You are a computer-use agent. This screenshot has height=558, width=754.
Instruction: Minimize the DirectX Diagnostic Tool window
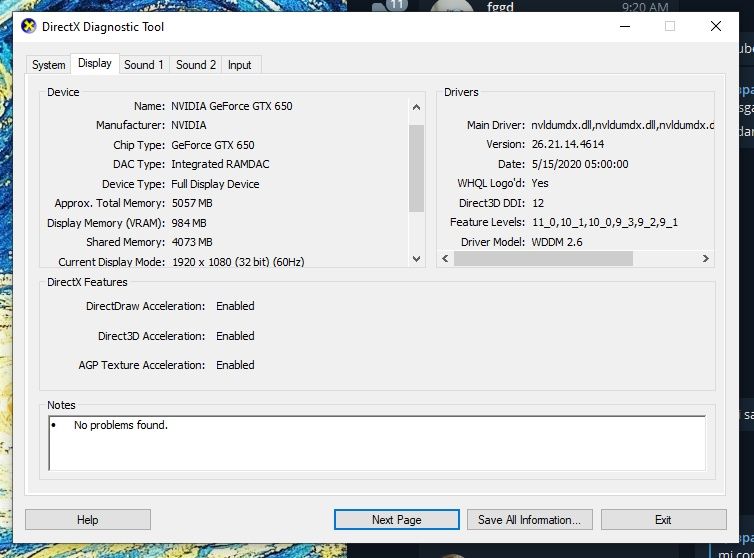point(625,26)
